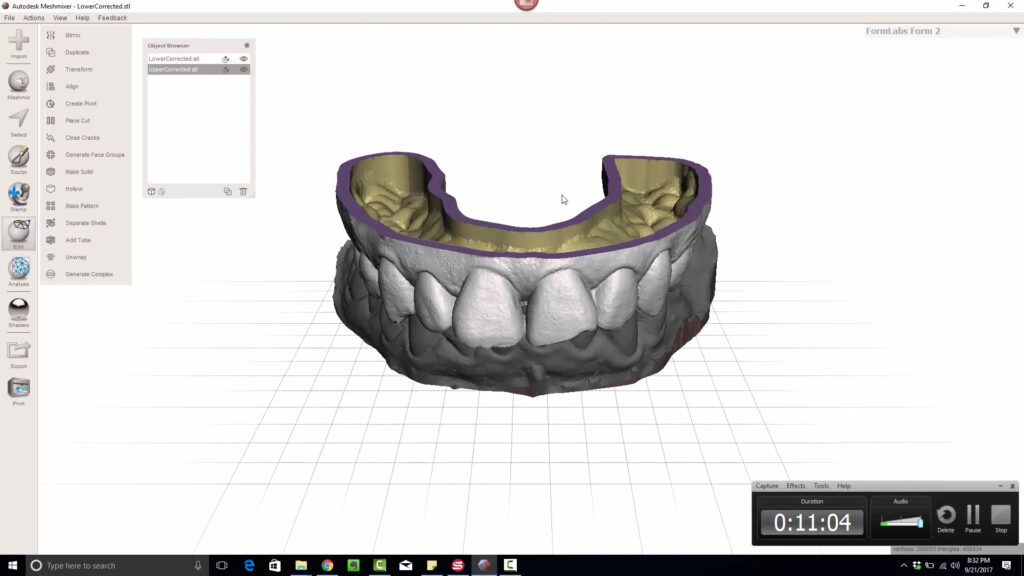
Task: Click the taskbar search box
Action: coord(118,566)
